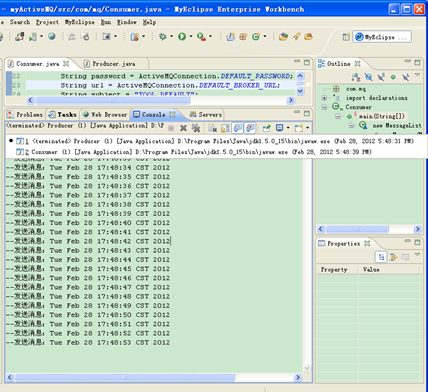This screenshot has width=428, height=392.
Task: Open the Search menu
Action: pos(20,22)
